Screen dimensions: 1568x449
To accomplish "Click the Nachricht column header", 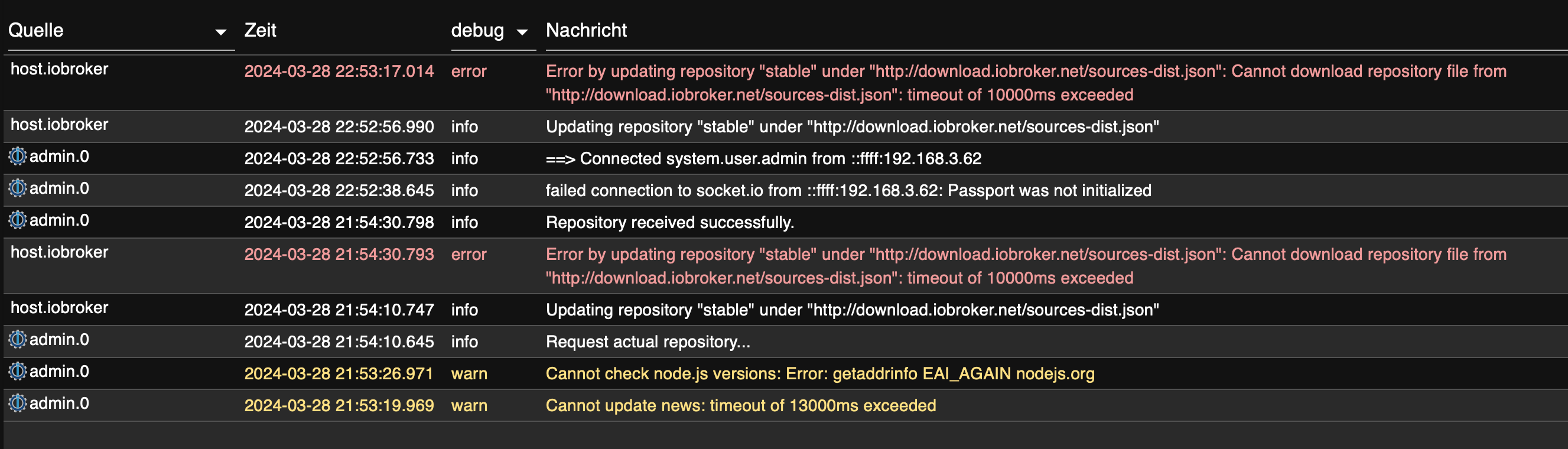I will 585,30.
